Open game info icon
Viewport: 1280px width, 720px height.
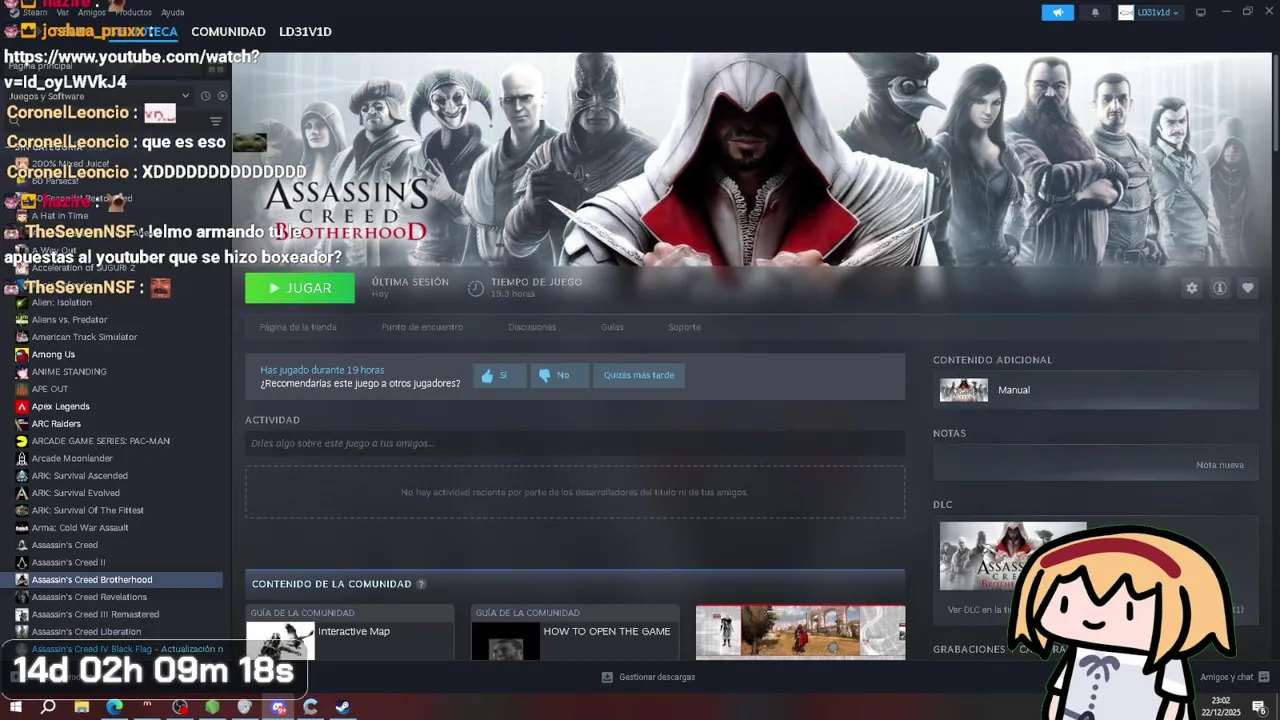tap(1220, 288)
